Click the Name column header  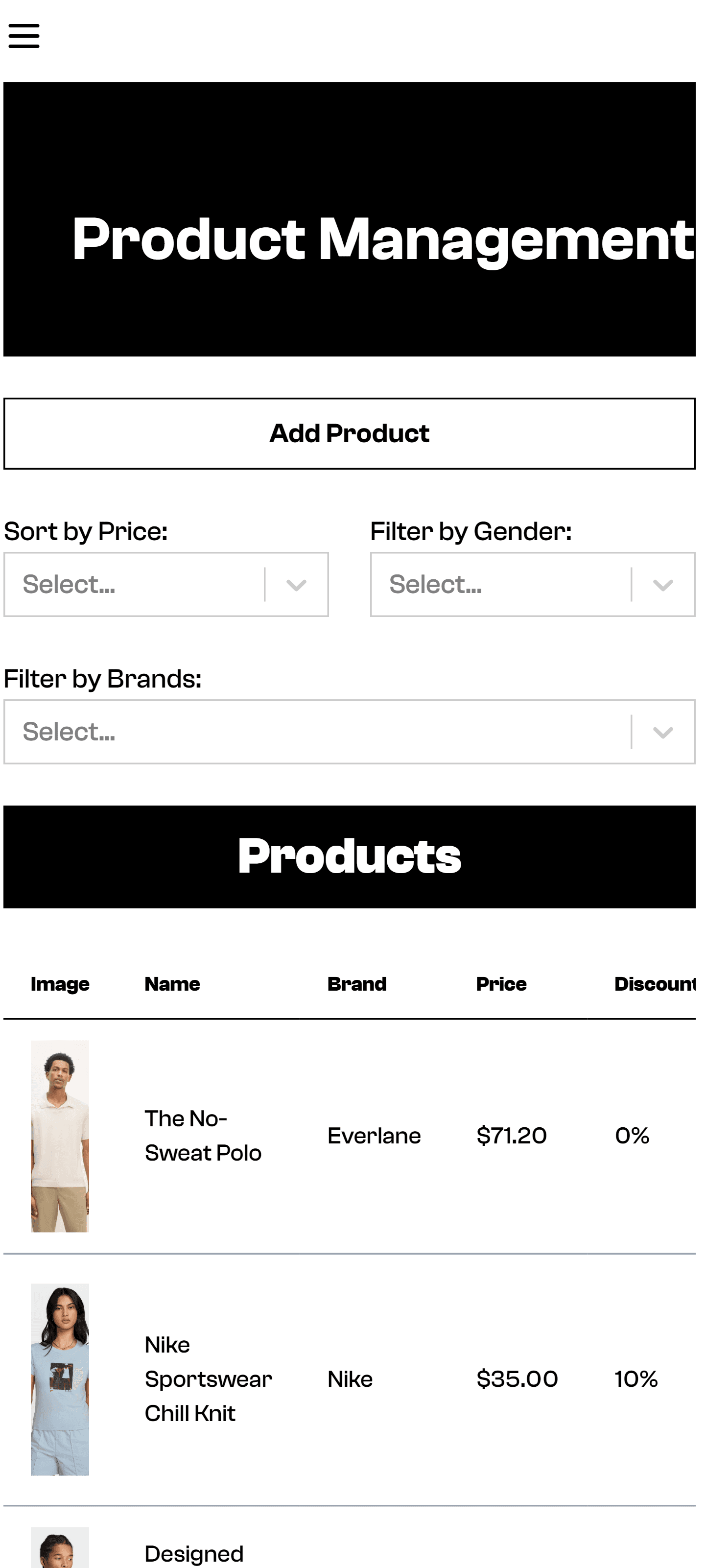coord(172,984)
